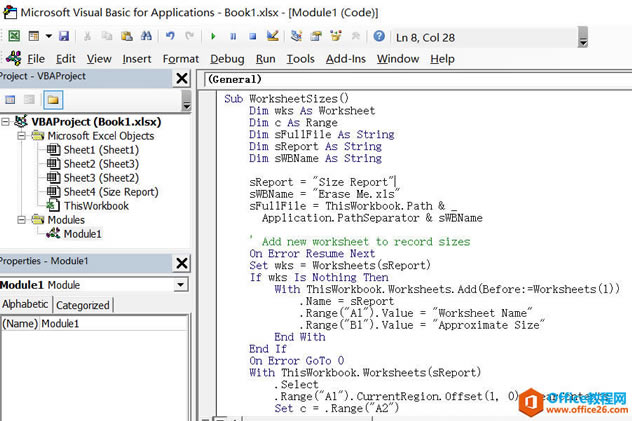Screen dimensions: 632x421
Task: Open the View menu
Action: point(99,59)
